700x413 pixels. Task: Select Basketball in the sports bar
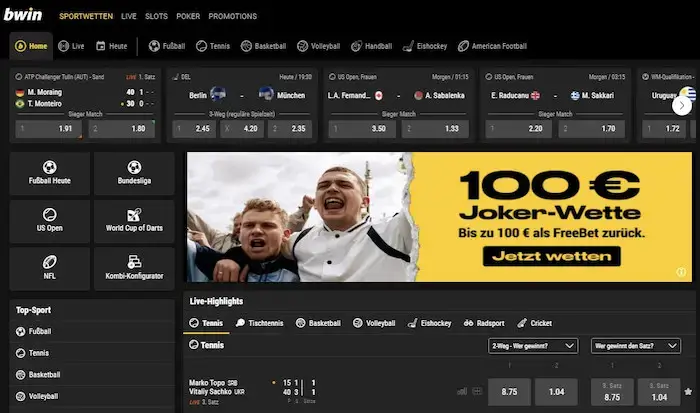pos(263,46)
